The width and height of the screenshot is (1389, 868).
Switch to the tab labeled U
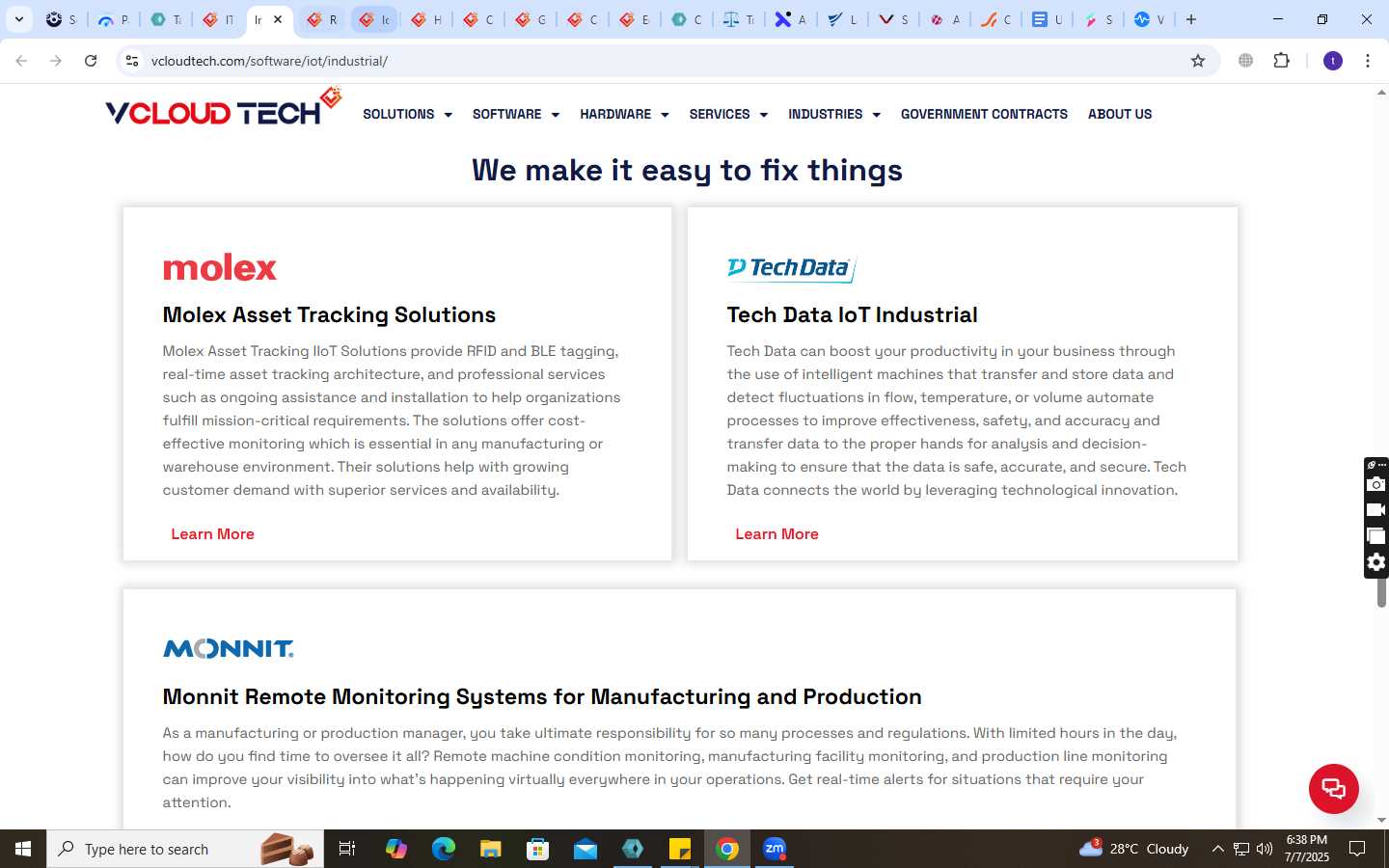[x=1047, y=19]
